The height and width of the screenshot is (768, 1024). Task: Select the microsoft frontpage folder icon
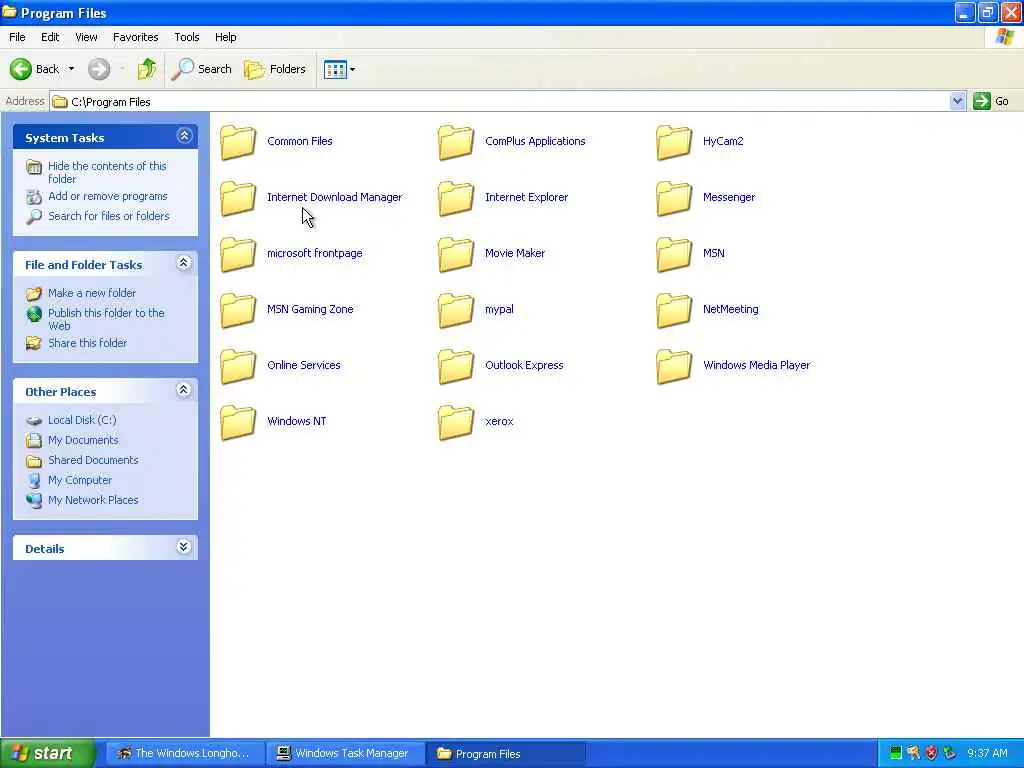click(238, 254)
